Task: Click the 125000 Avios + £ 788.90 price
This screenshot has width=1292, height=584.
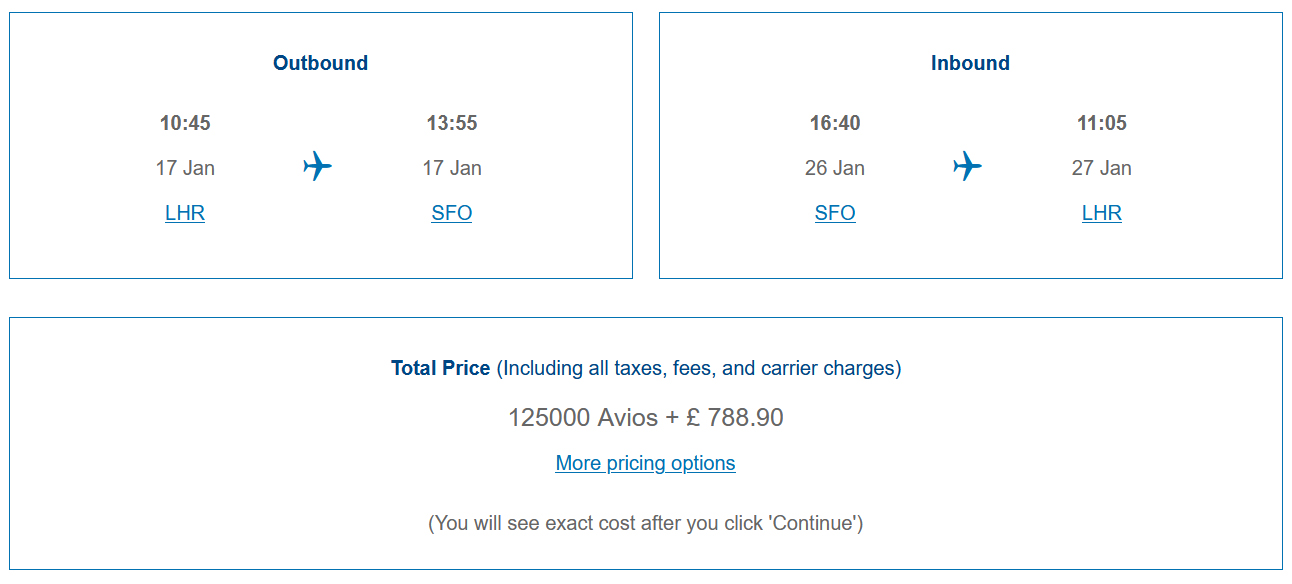Action: point(646,417)
